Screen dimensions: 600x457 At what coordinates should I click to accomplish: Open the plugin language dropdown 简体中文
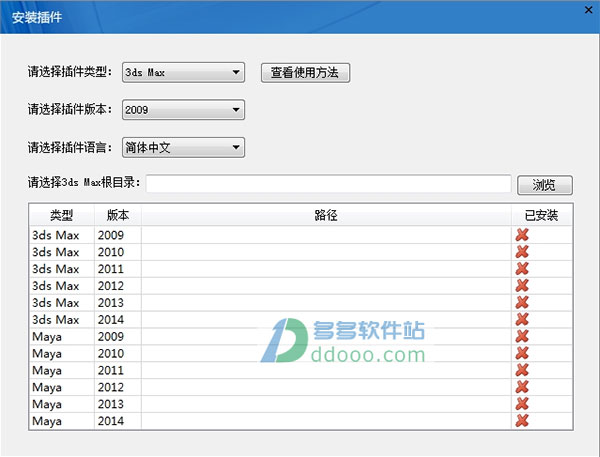pos(183,147)
